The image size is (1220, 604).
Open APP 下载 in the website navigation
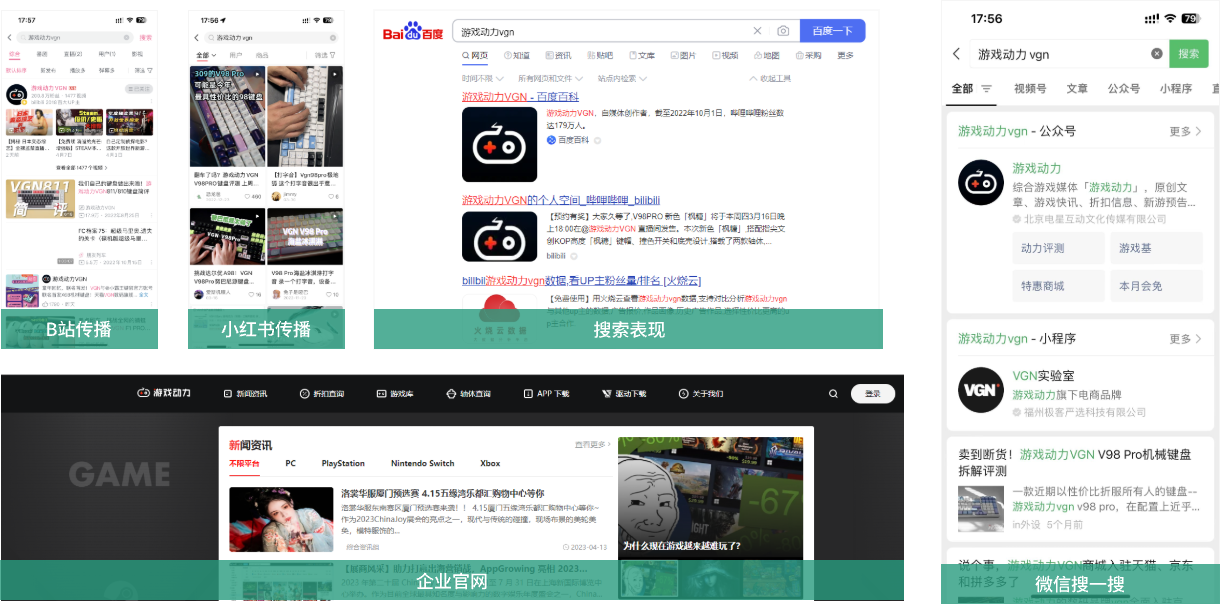tap(546, 394)
